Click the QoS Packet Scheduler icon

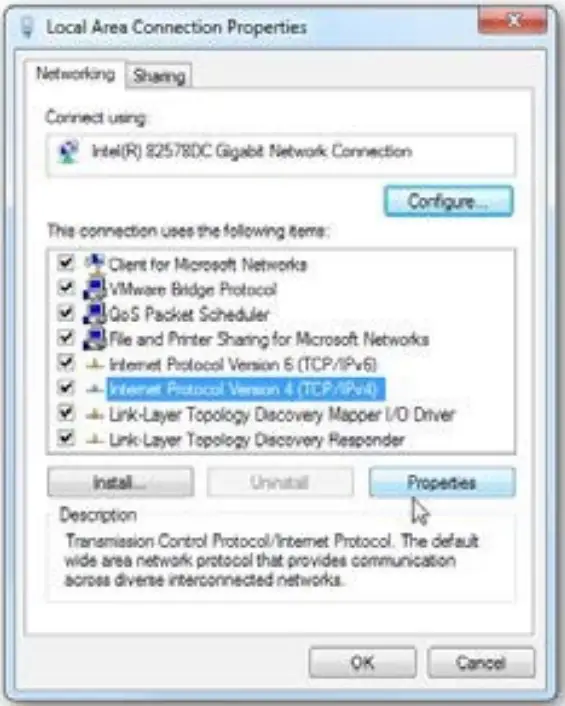tap(94, 314)
